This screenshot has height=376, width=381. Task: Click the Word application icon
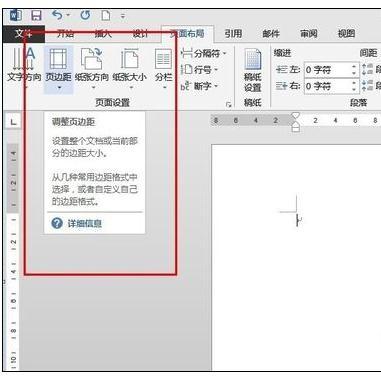pos(16,15)
